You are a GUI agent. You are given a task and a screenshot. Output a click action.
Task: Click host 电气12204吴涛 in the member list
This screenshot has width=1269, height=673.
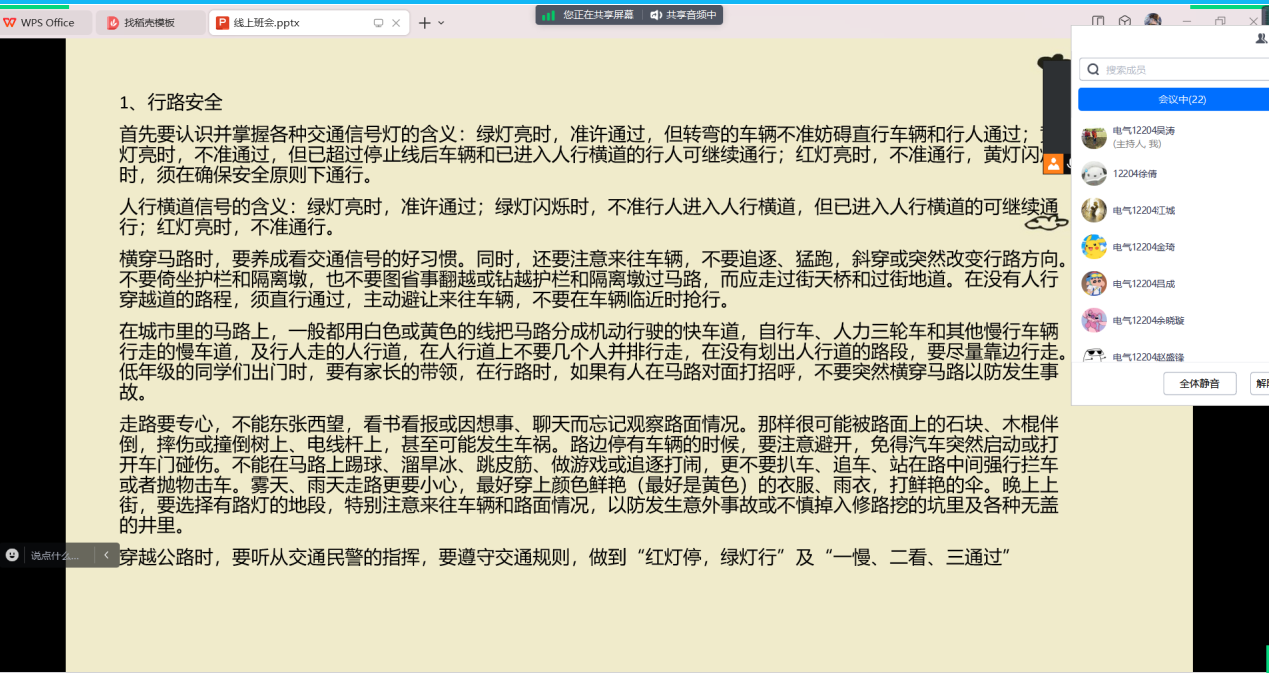point(1144,131)
